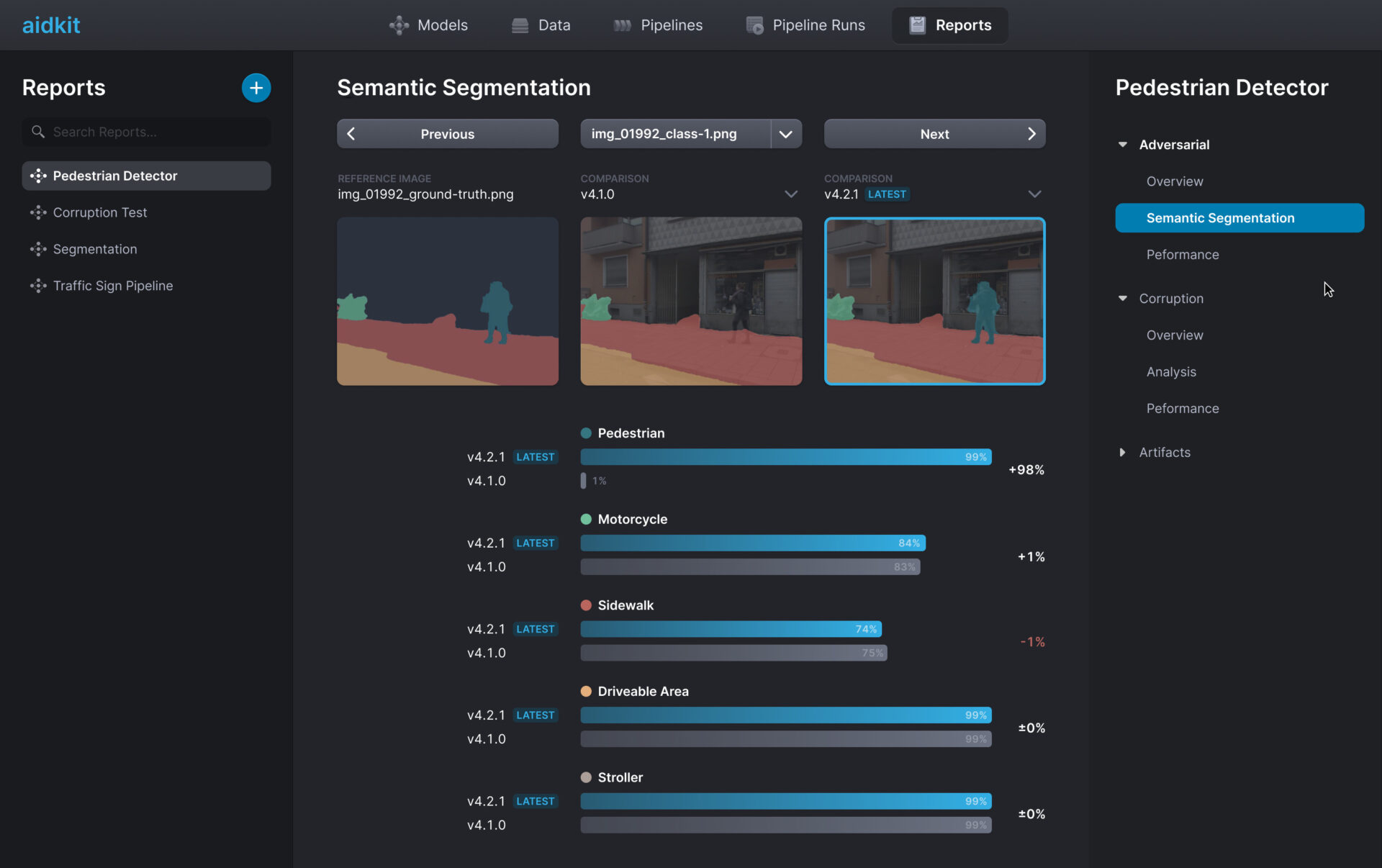The height and width of the screenshot is (868, 1382).
Task: Click the Corruption Test report icon
Action: (38, 212)
